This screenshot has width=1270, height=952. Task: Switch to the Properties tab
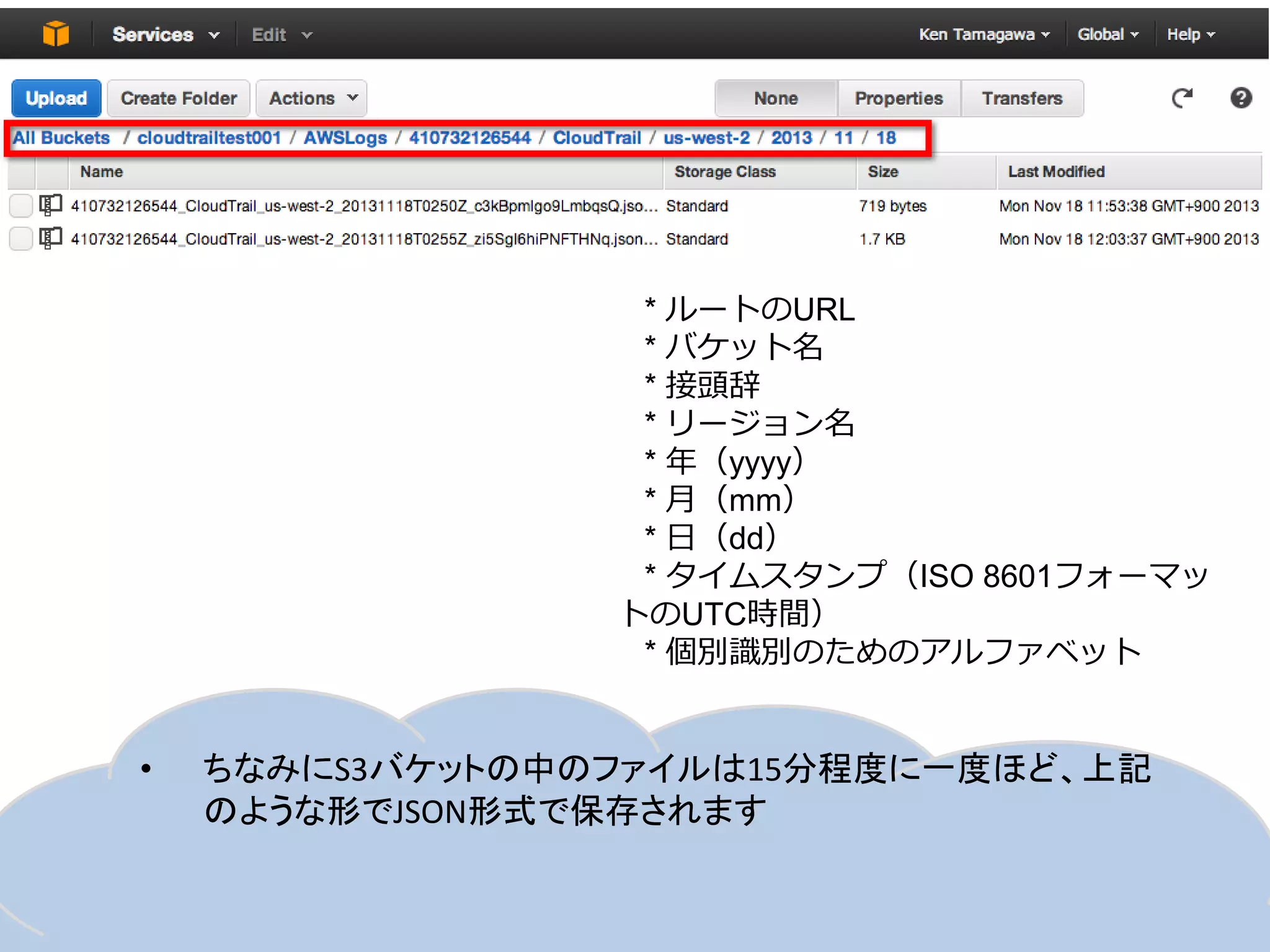899,98
